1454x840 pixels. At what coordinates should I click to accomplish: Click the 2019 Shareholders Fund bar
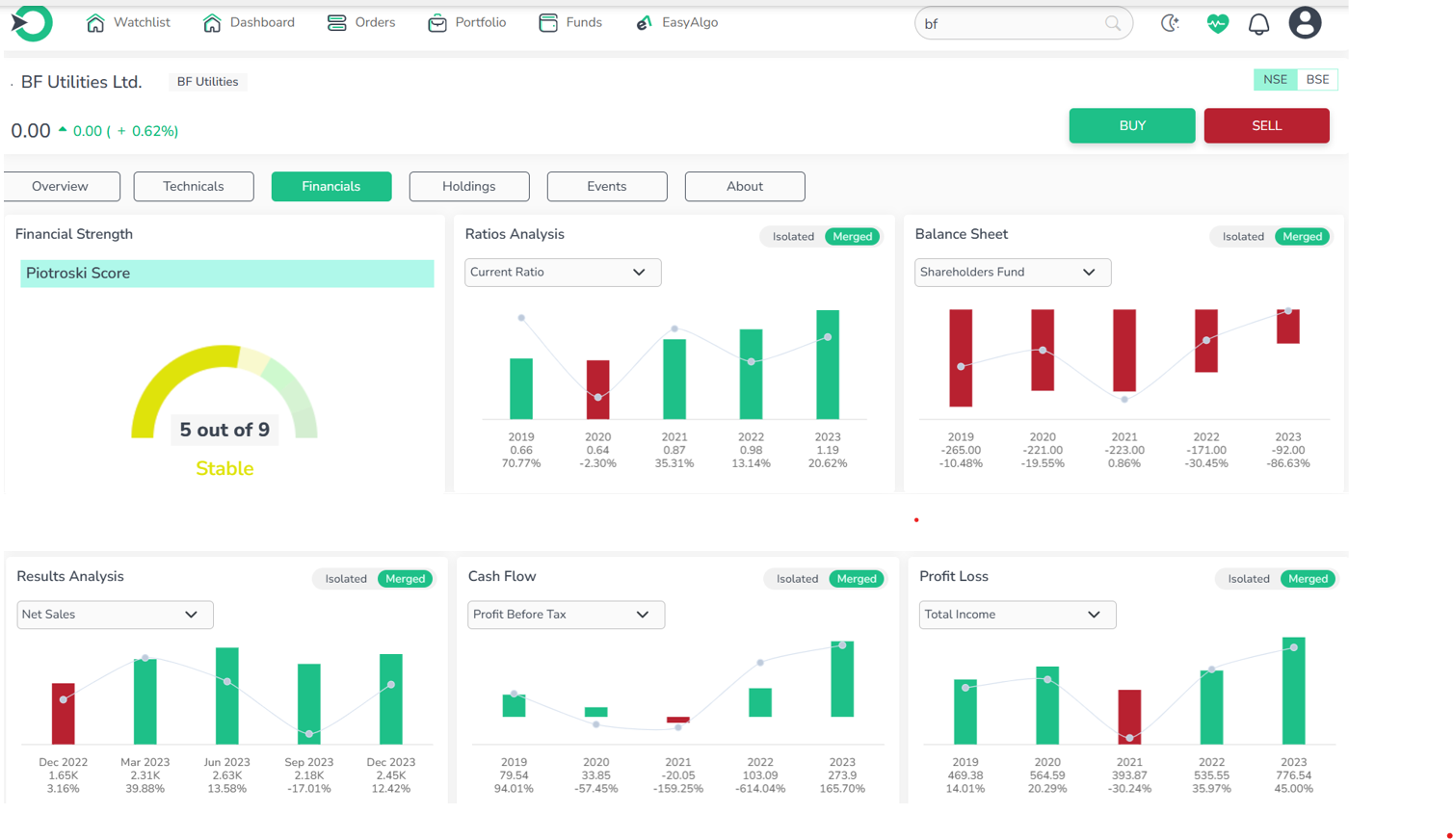tap(961, 358)
